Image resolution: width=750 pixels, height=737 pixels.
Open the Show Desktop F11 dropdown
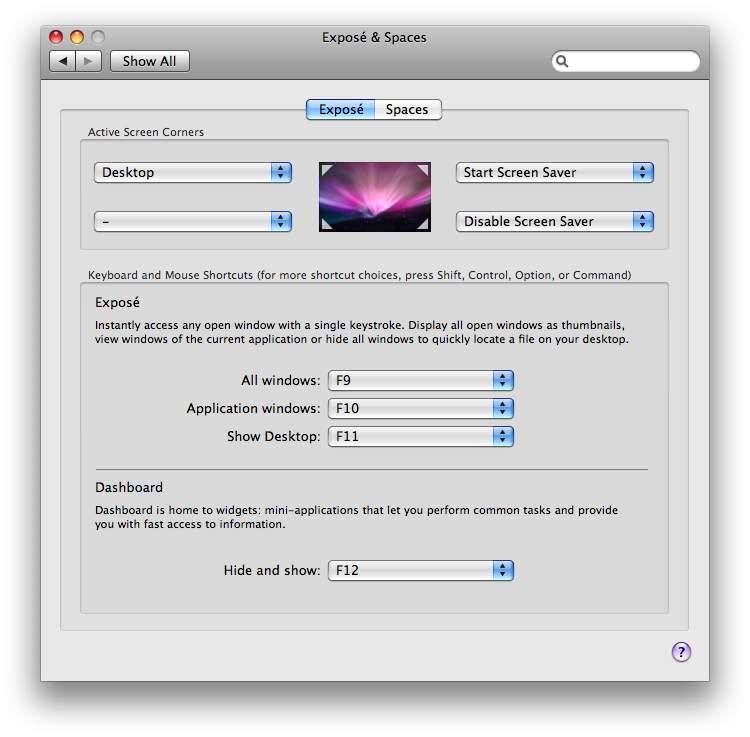(421, 436)
